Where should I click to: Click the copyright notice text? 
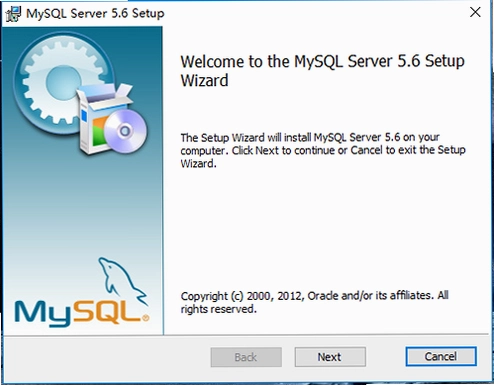coord(314,302)
